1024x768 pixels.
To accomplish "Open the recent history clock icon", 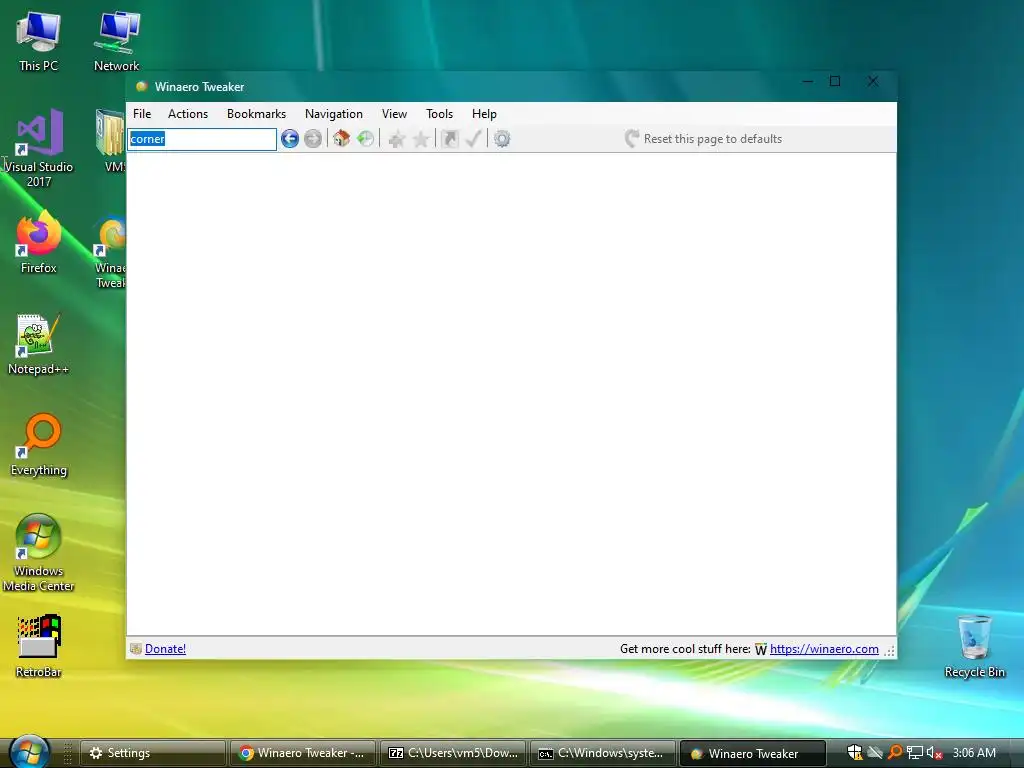I will 366,138.
